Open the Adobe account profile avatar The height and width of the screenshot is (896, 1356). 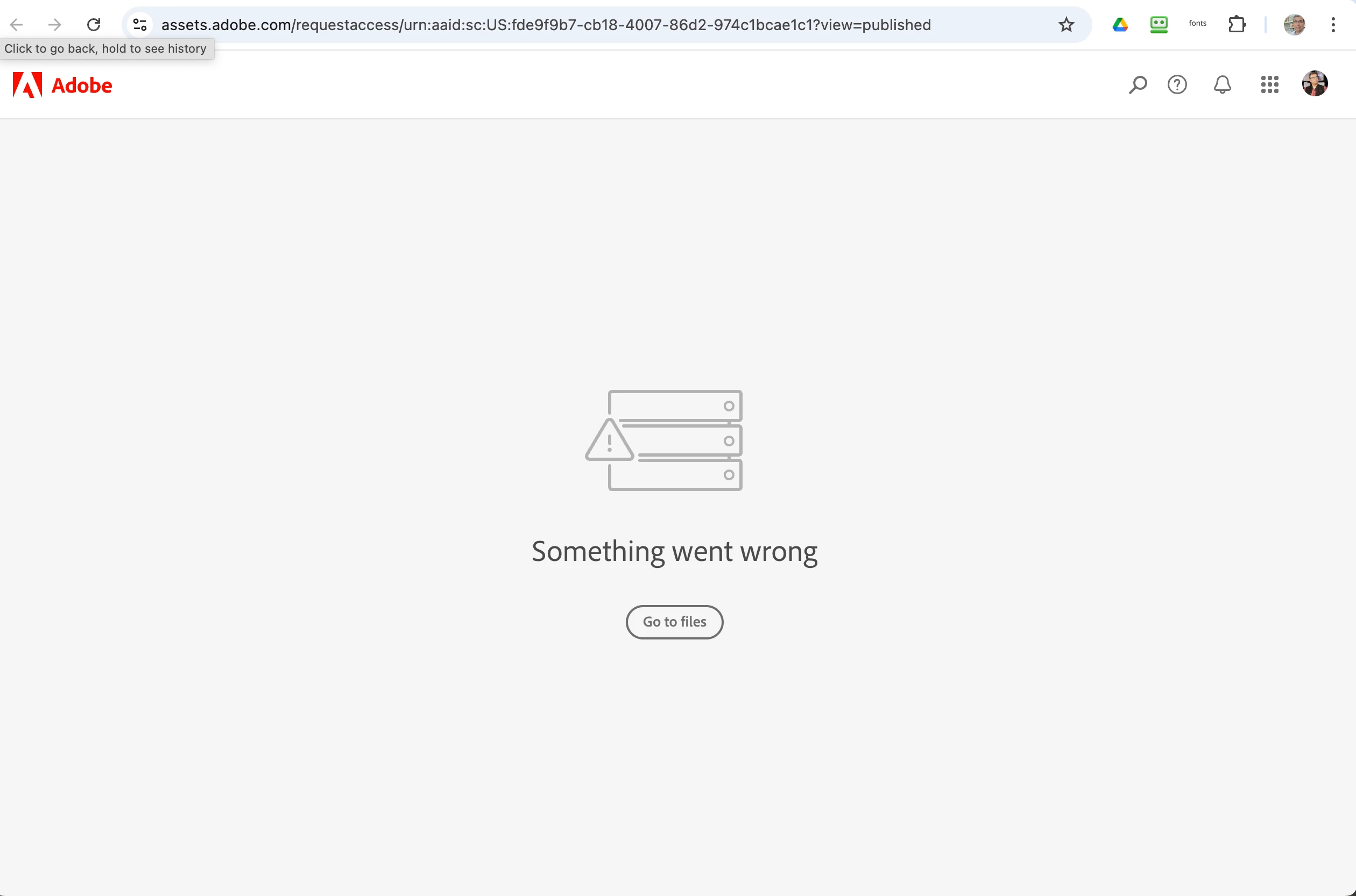click(1315, 84)
